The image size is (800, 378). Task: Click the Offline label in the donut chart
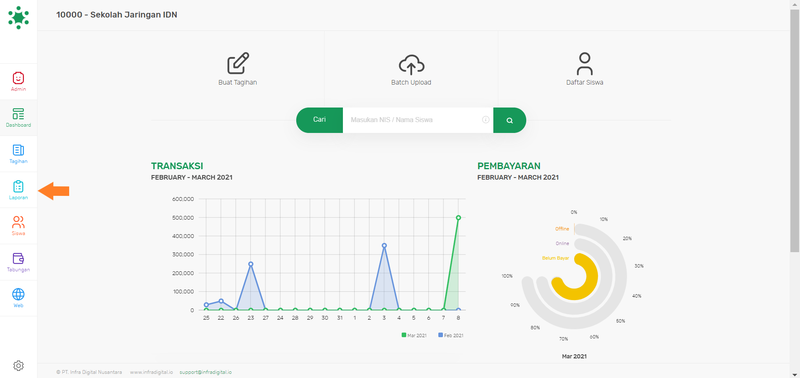tap(562, 229)
